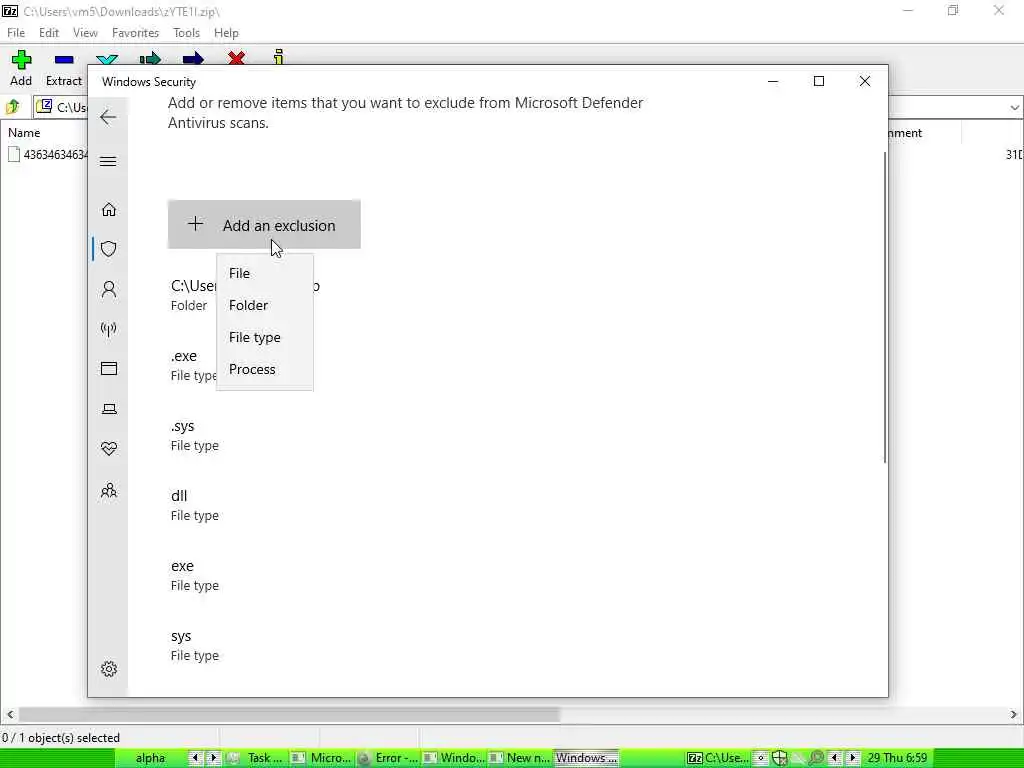Click the 7-Zip Add toolbar icon
The height and width of the screenshot is (768, 1024).
21,60
